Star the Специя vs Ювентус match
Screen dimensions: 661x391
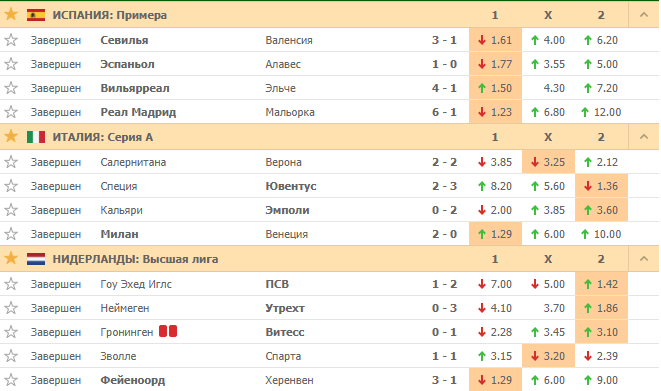coord(11,186)
